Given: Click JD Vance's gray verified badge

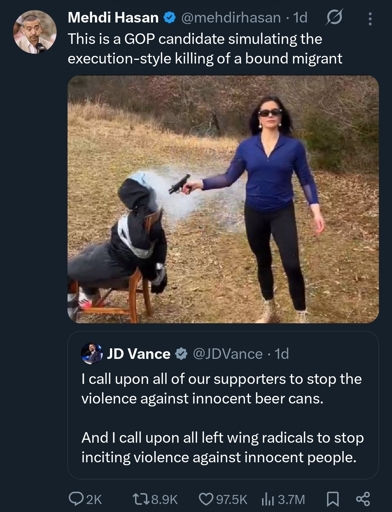Looking at the screenshot, I should pyautogui.click(x=181, y=354).
